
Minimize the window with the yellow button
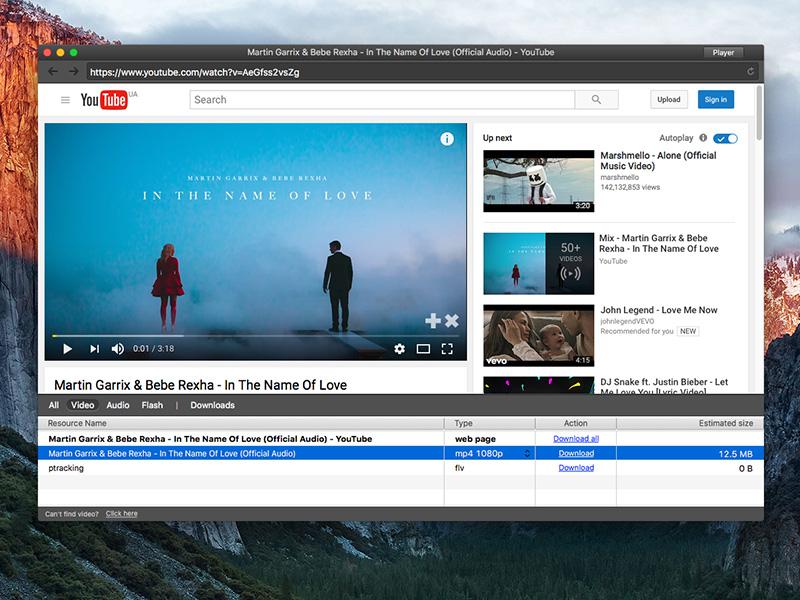(x=60, y=52)
